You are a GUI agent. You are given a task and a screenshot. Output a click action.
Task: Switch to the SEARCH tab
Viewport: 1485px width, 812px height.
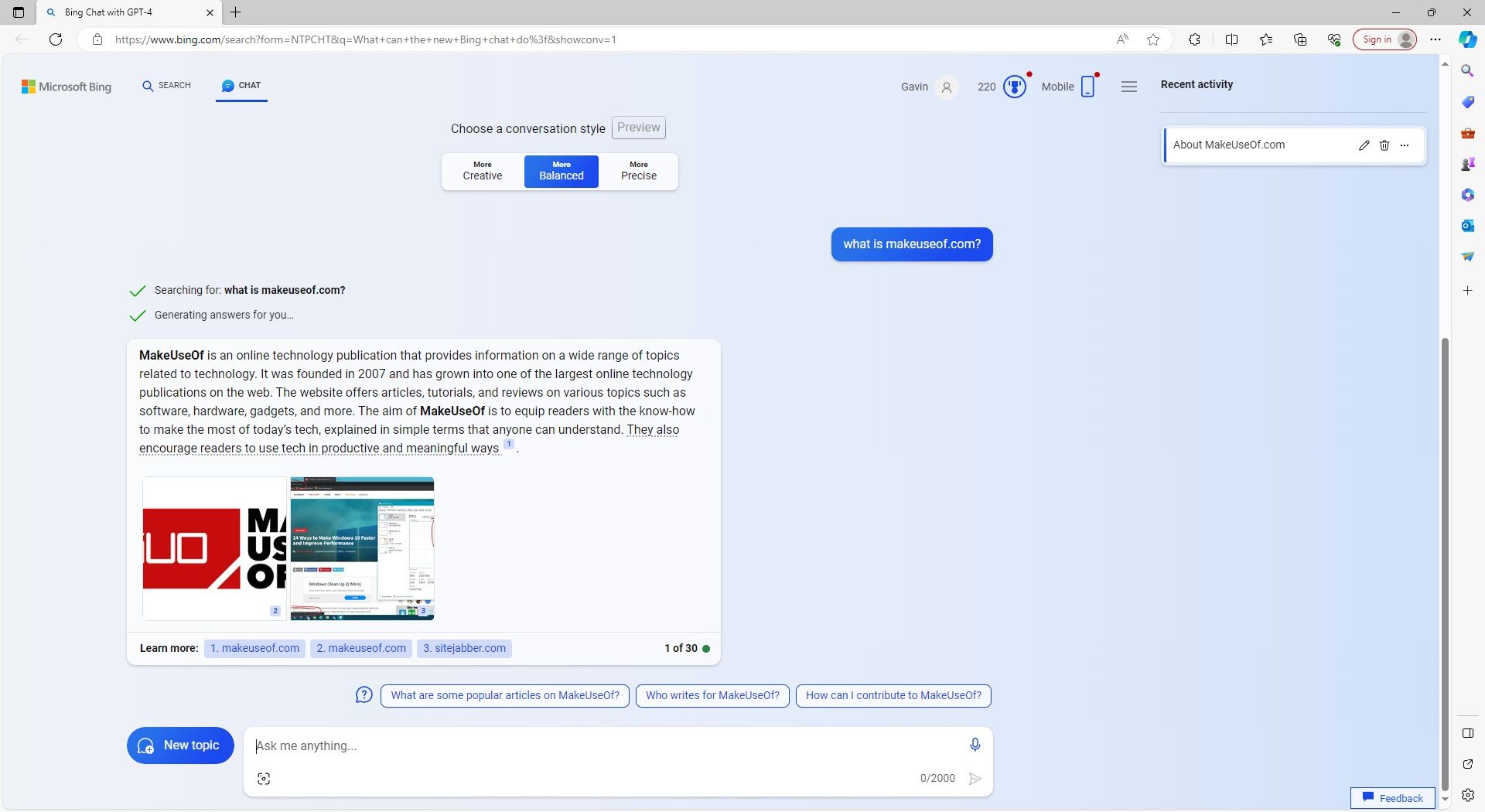tap(166, 86)
